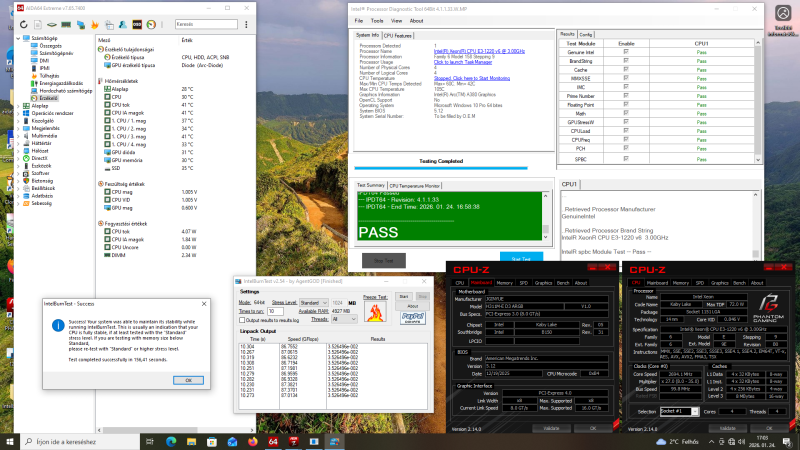Toggle GPUStressW test enable checkbox
Screen dimensions: 800x450
coord(626,122)
